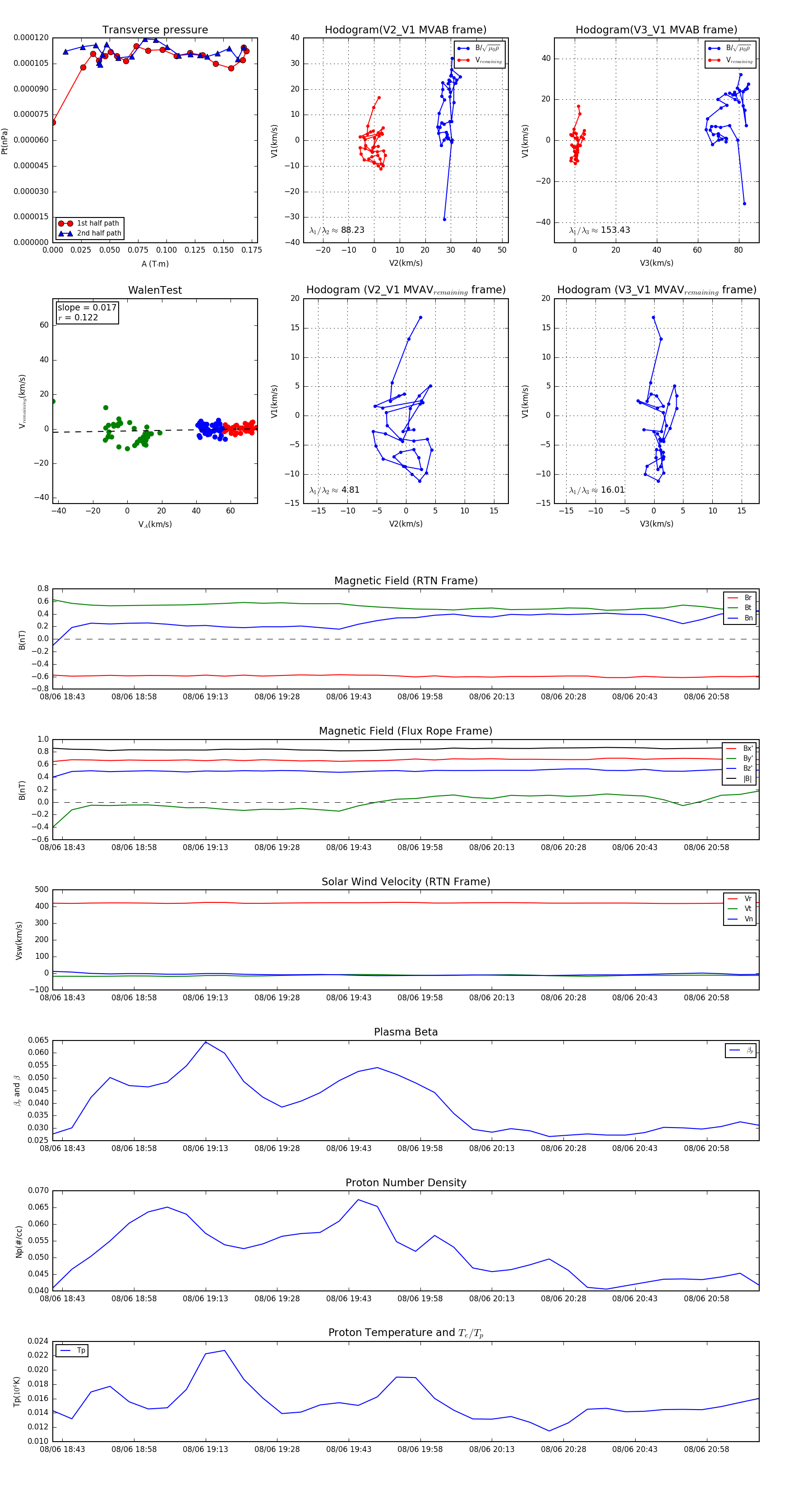The height and width of the screenshot is (1489, 812).
Task: Click the 'Hodogram(V2_V1 MVAB frame)' title
Action: (x=406, y=30)
